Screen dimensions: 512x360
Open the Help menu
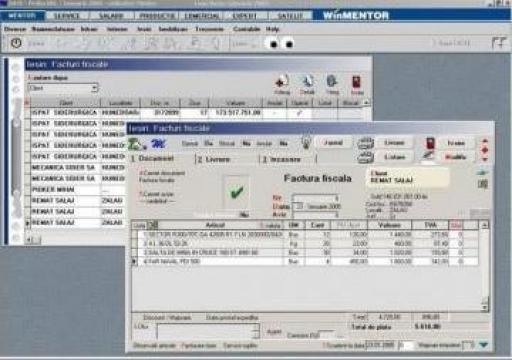click(272, 29)
